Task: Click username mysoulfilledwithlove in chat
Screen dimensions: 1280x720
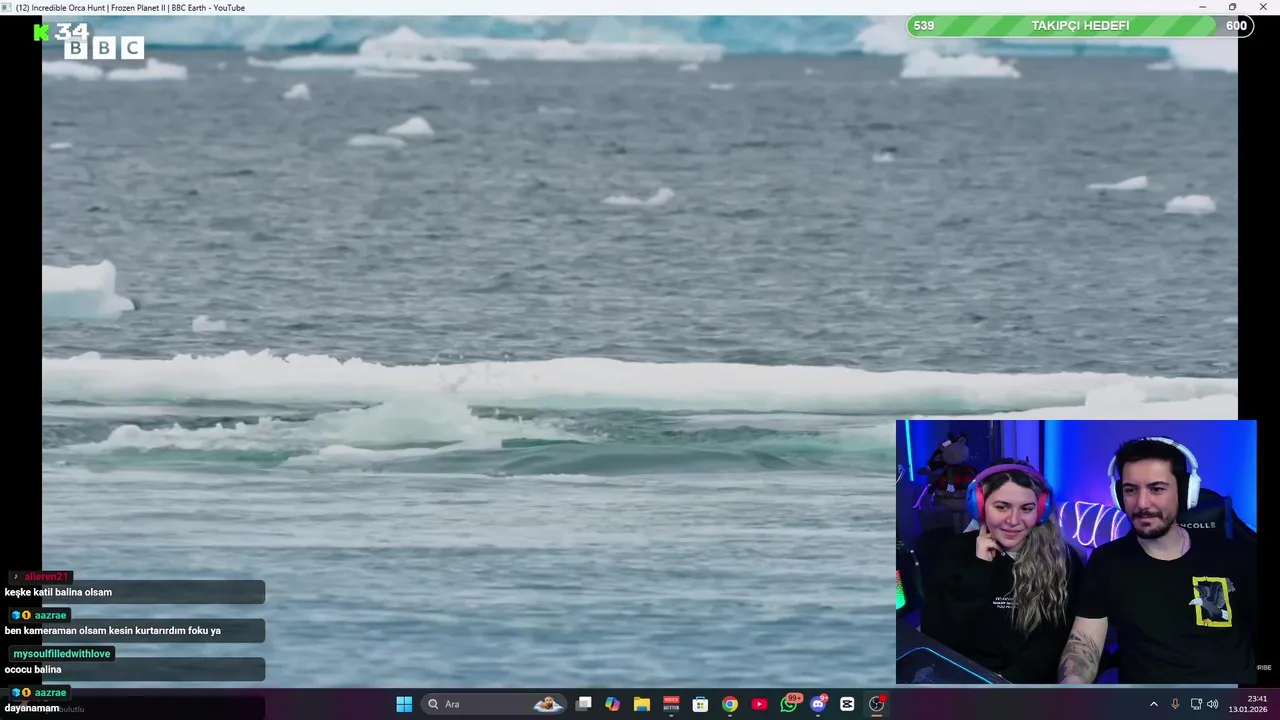Action: click(x=61, y=654)
